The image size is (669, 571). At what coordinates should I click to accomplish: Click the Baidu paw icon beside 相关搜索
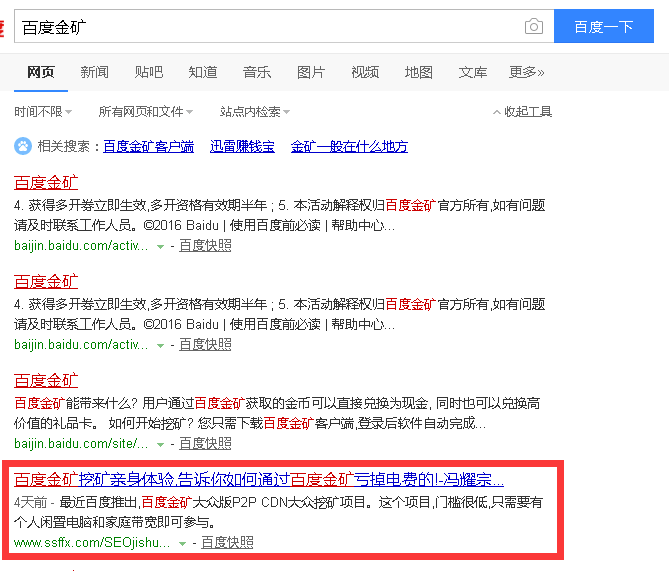pos(23,146)
